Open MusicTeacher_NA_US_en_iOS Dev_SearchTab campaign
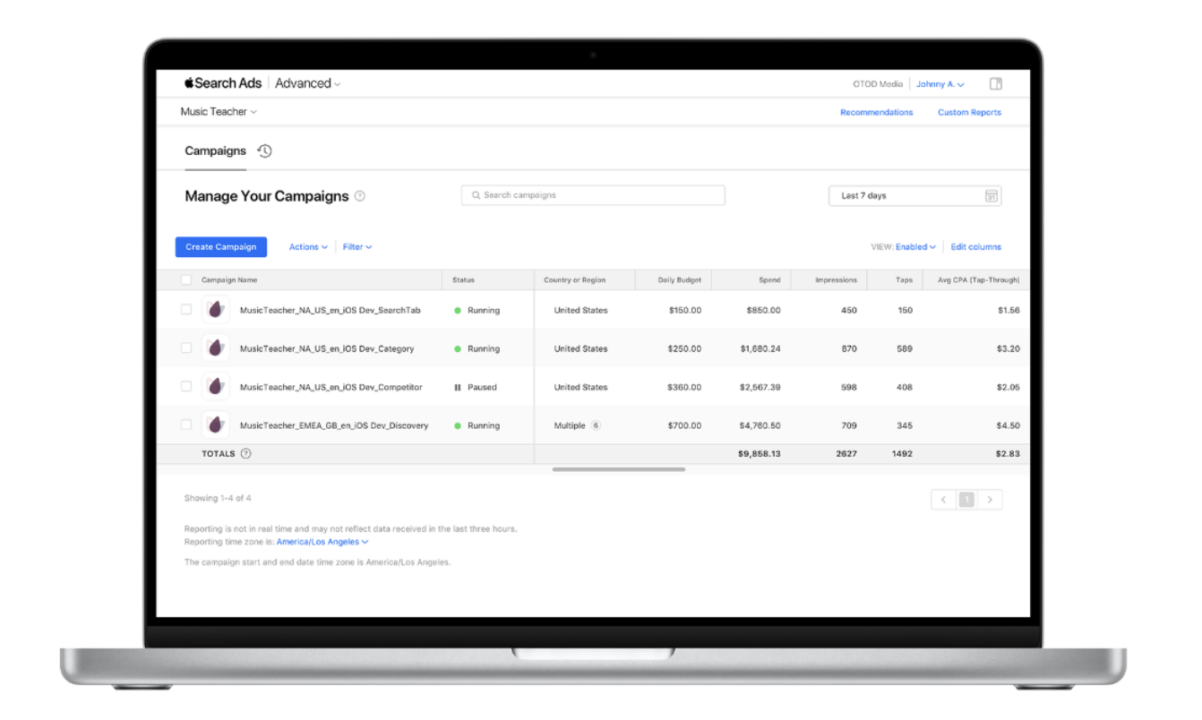 (330, 311)
